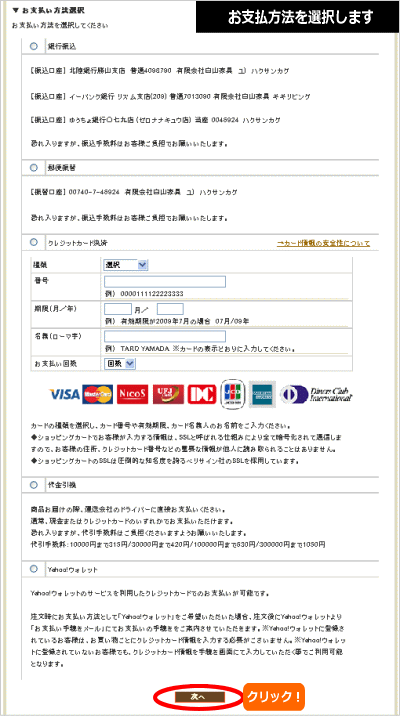Click the 期限(月/年) label
Viewport: 400px width, 716px height.
click(55, 309)
